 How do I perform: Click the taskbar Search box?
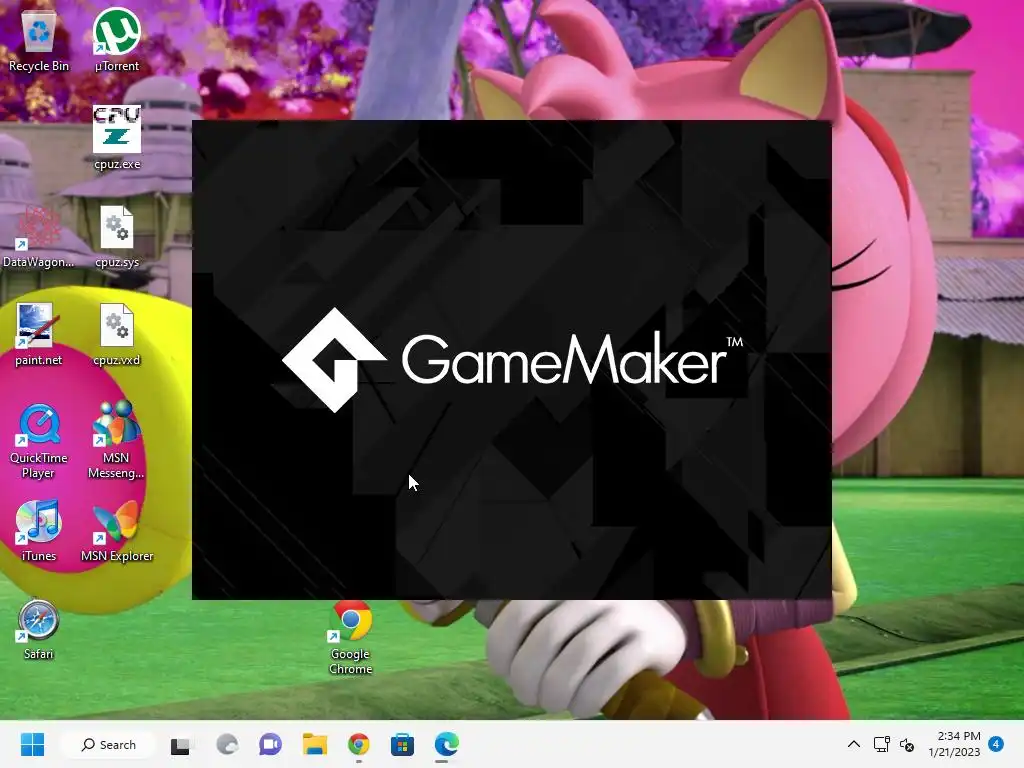click(x=108, y=744)
